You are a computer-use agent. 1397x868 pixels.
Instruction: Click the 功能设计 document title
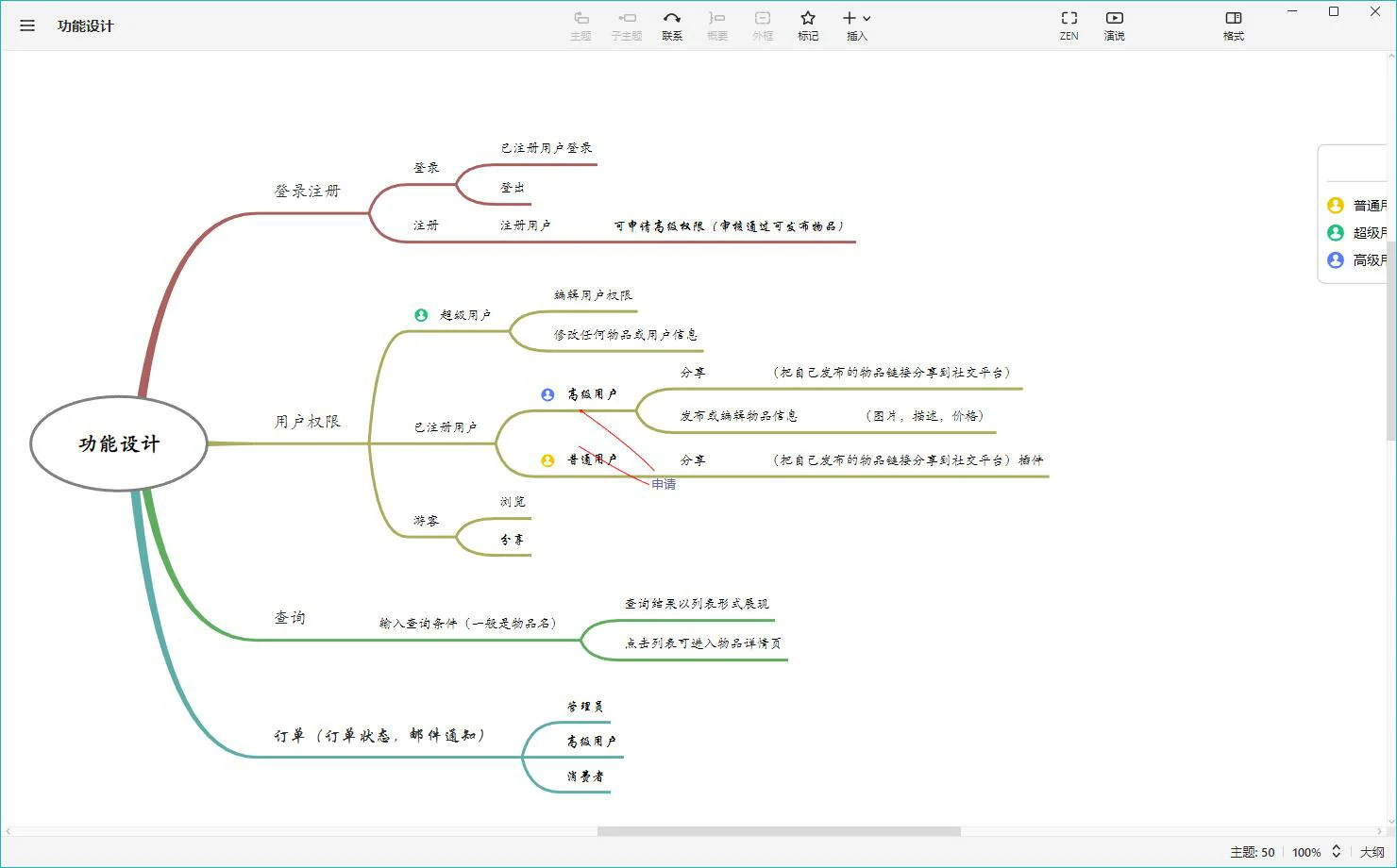(85, 25)
